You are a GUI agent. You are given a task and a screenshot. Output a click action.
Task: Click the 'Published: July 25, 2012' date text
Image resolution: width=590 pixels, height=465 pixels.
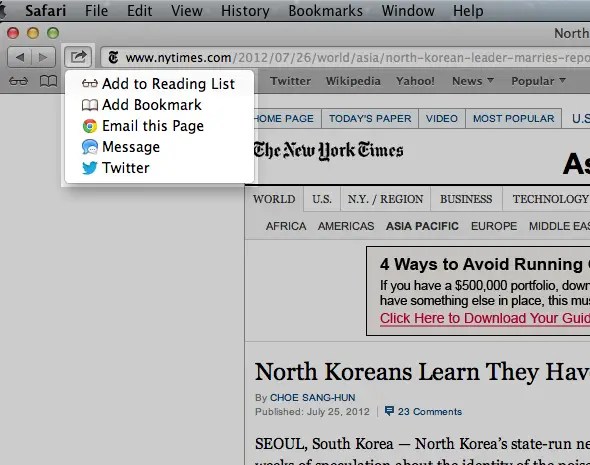(312, 412)
